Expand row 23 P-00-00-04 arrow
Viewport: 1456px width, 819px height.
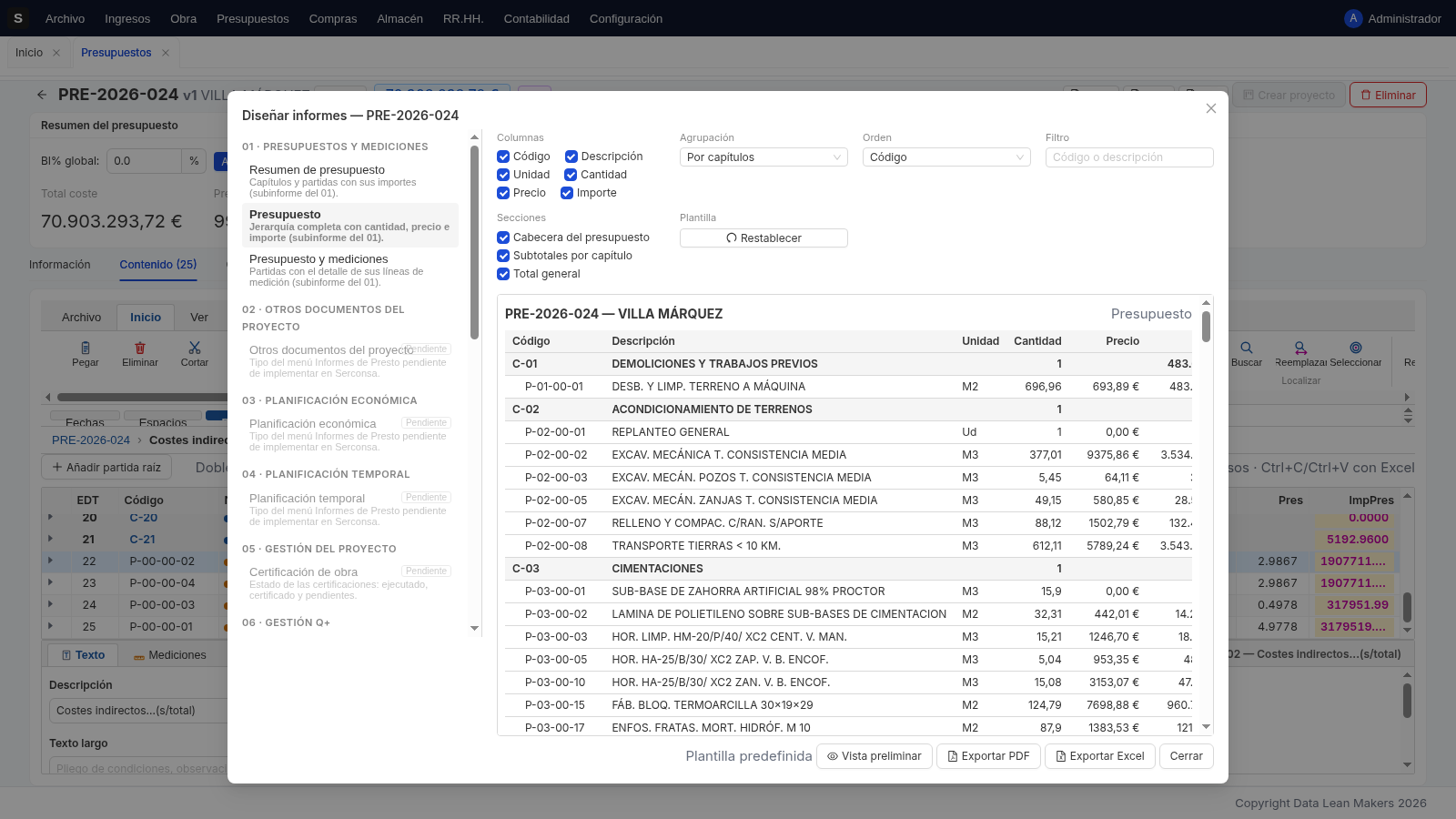click(50, 582)
